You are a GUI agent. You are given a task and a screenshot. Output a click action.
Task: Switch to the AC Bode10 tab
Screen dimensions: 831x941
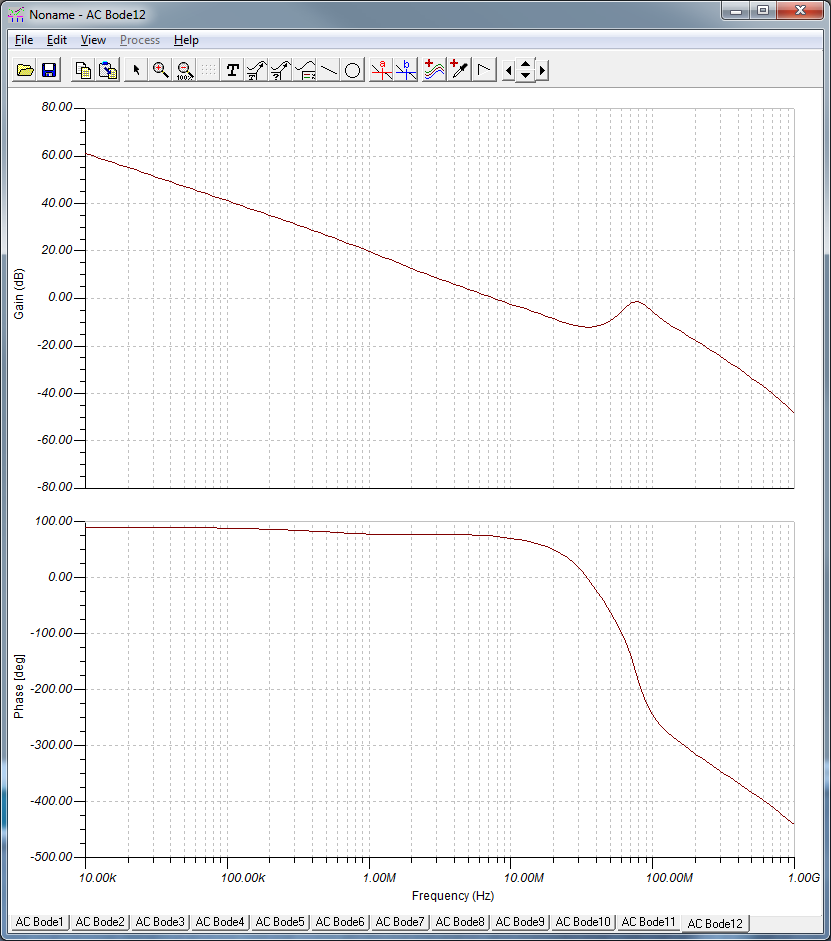click(x=583, y=922)
